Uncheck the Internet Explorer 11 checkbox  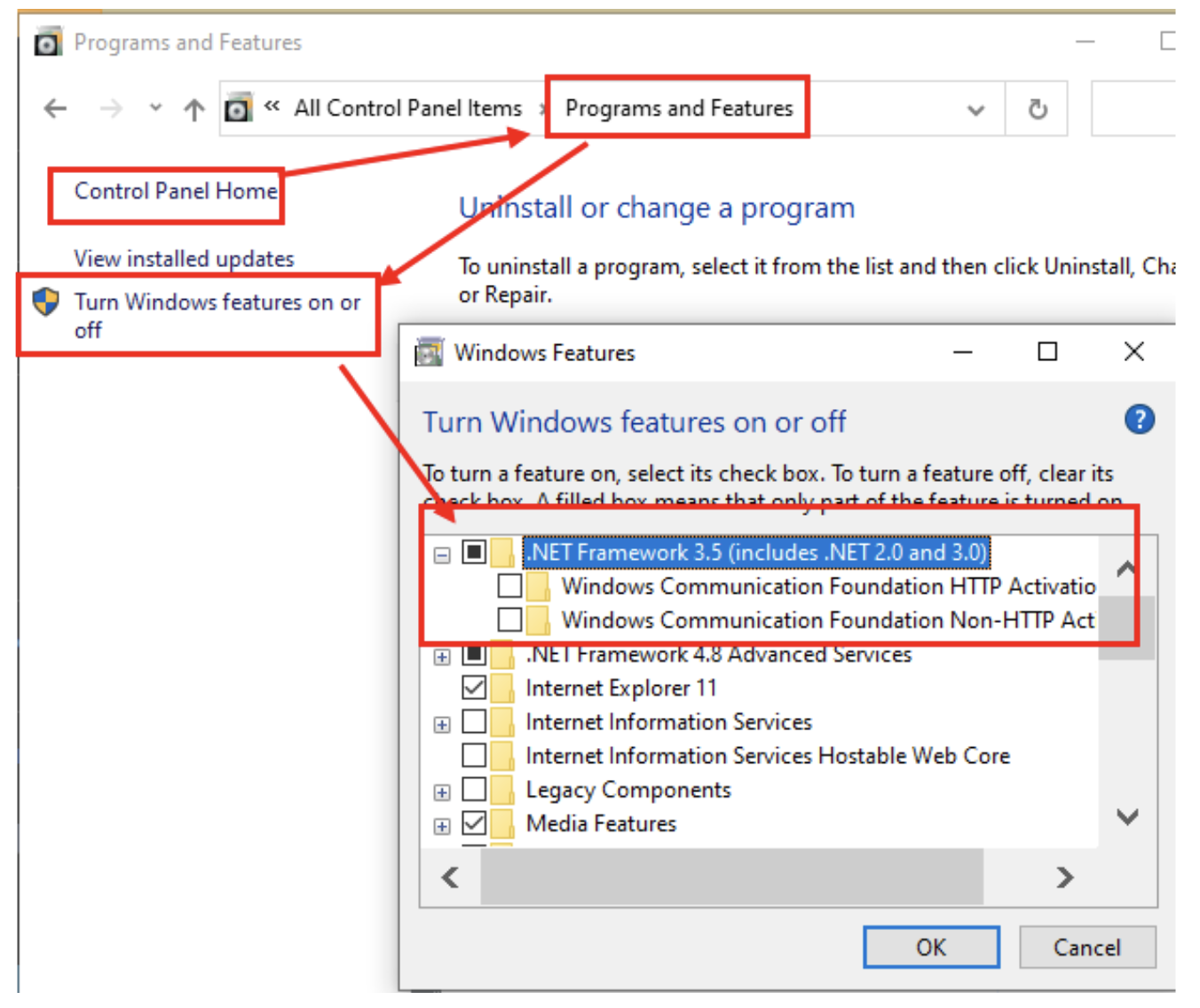(475, 688)
